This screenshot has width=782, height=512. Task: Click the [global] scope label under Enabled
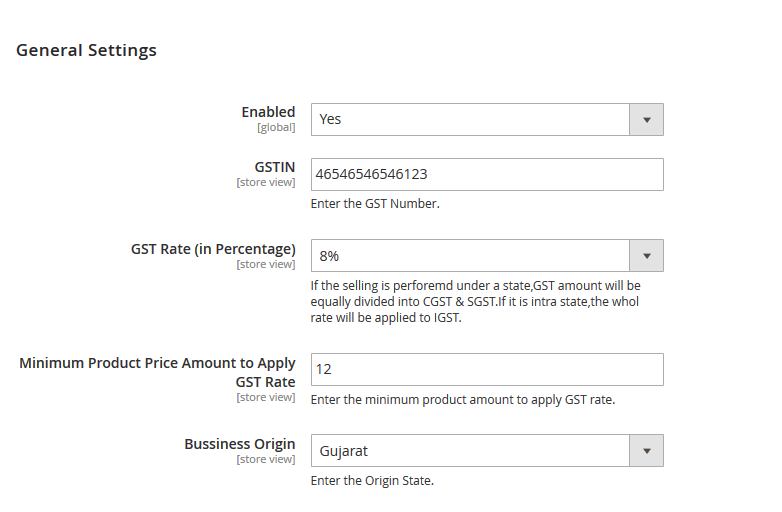(276, 128)
